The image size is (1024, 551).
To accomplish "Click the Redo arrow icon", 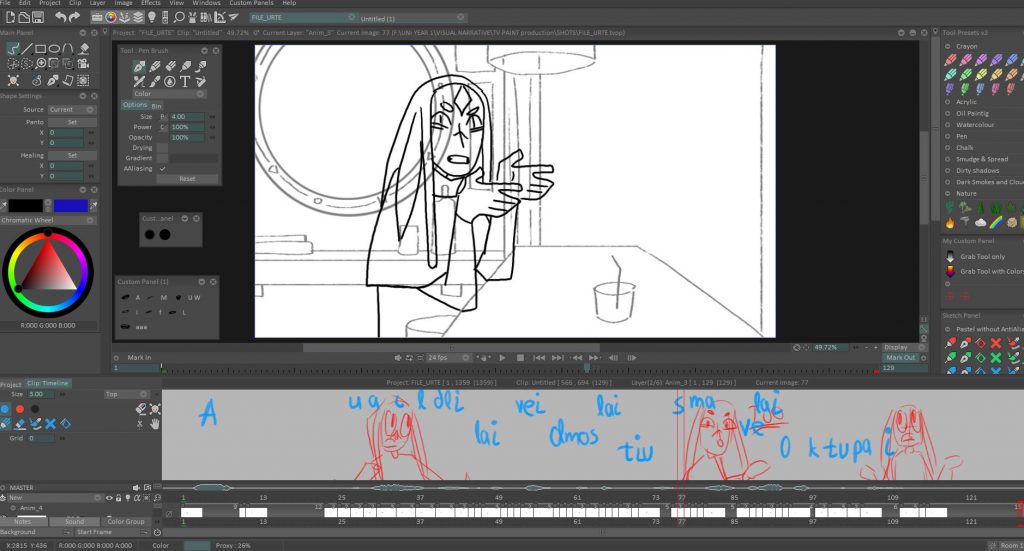I will click(74, 18).
